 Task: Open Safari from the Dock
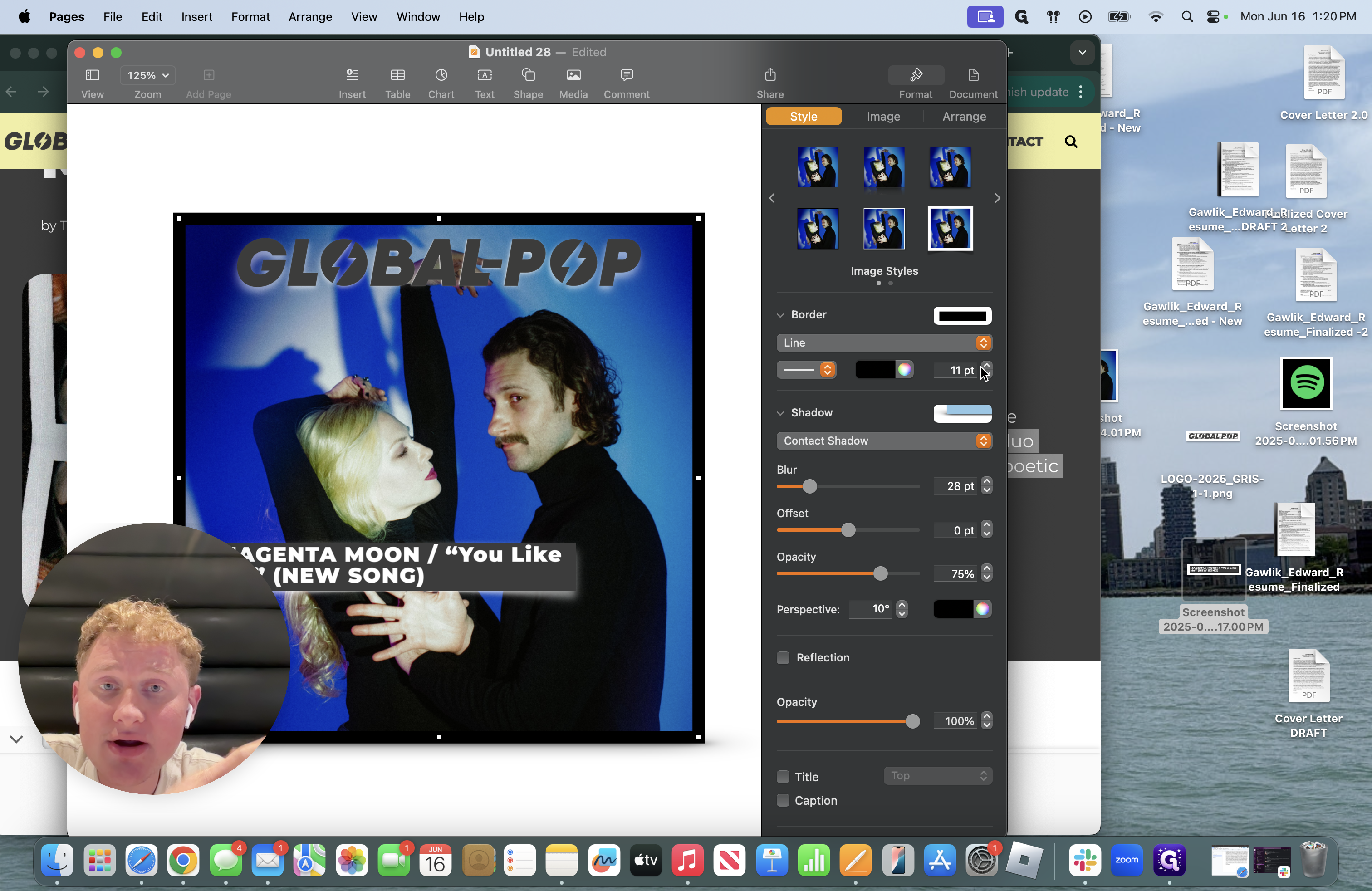pos(141,861)
